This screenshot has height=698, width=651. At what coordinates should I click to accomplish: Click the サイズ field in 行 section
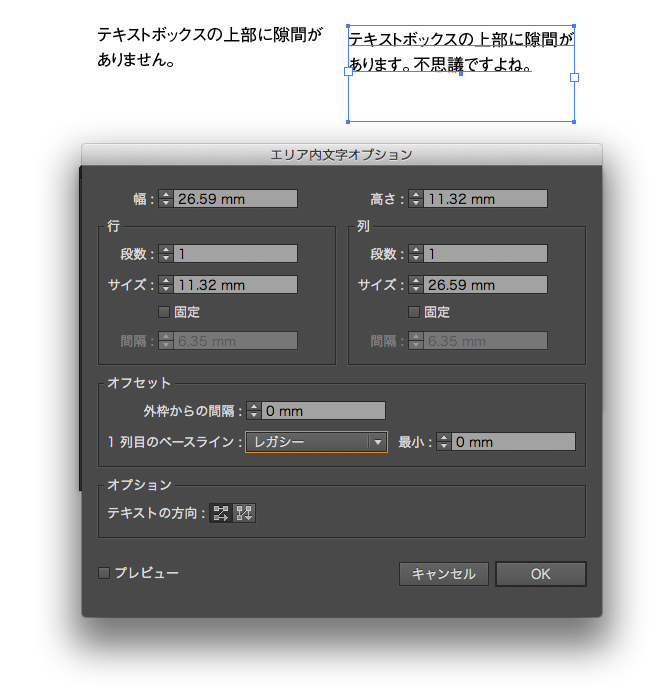point(235,284)
